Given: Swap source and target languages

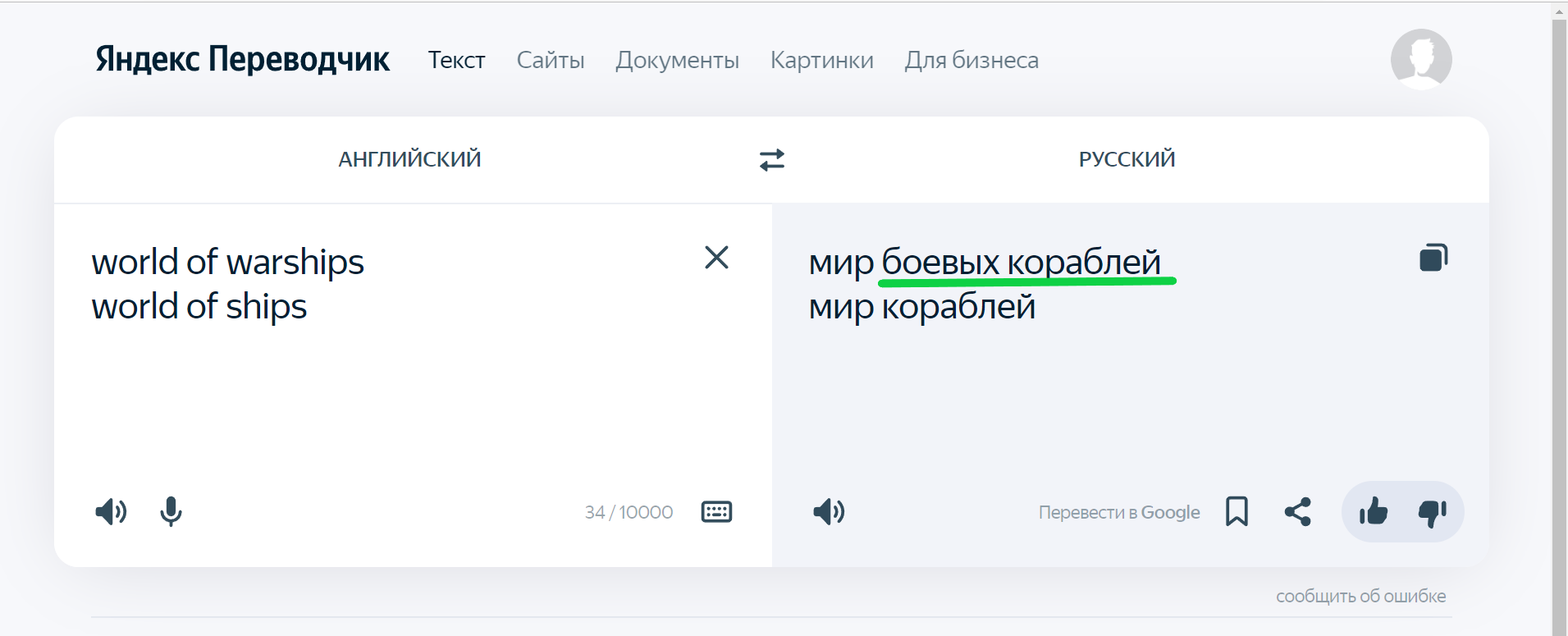Looking at the screenshot, I should 772,159.
